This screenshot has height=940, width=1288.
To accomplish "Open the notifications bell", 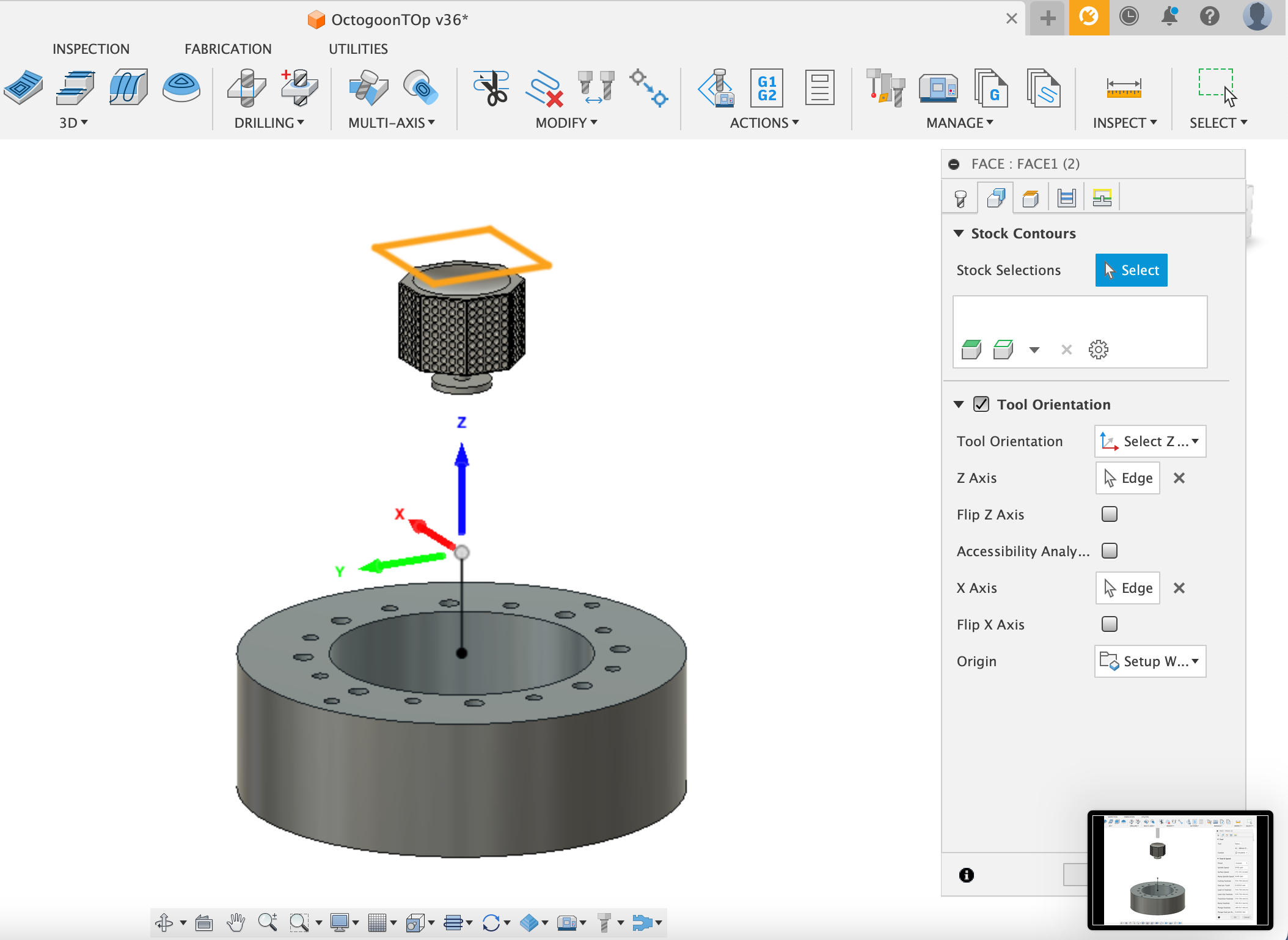I will point(1169,16).
